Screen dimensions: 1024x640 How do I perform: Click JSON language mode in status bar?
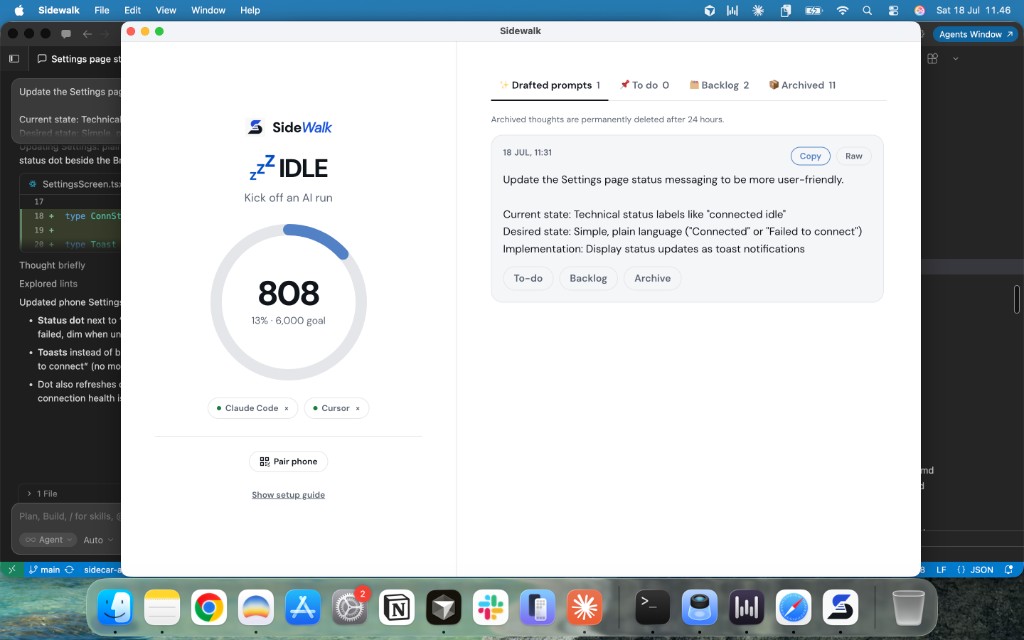click(x=975, y=569)
